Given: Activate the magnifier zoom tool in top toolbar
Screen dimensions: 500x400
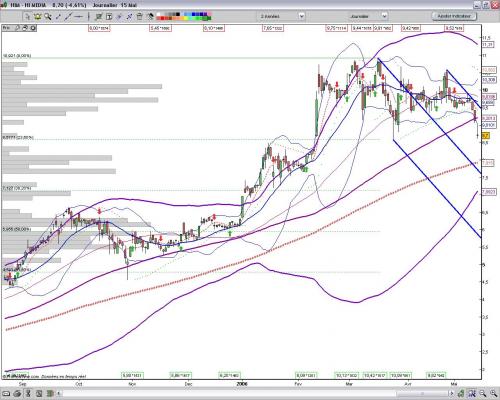Looking at the screenshot, I should (x=48, y=16).
